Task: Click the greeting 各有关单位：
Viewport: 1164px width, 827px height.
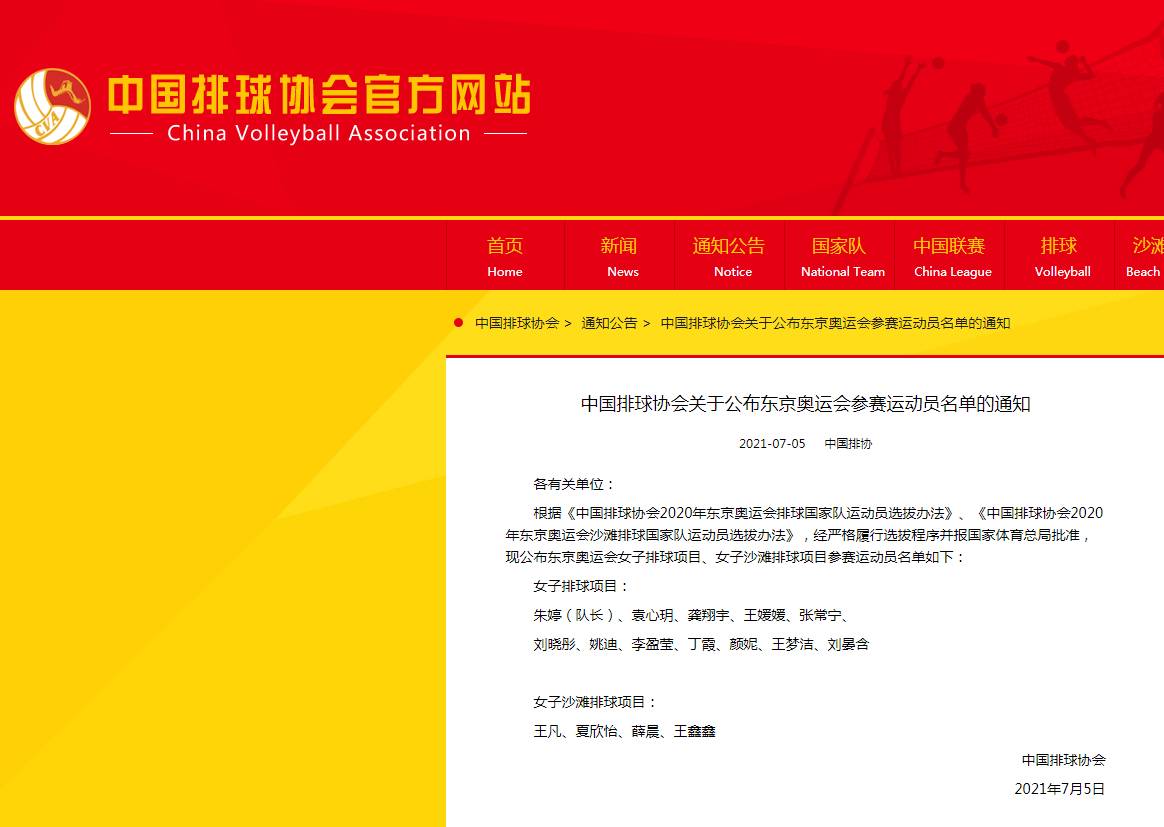Action: 575,485
